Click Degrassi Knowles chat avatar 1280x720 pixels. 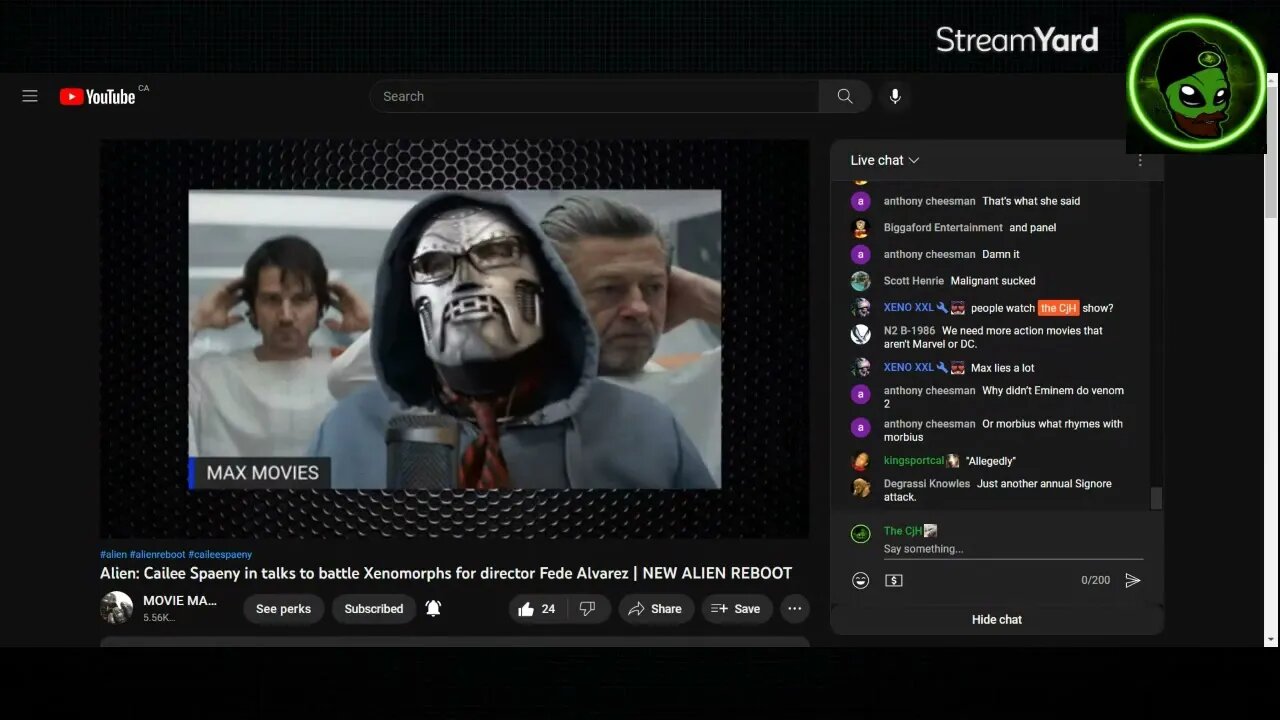860,488
